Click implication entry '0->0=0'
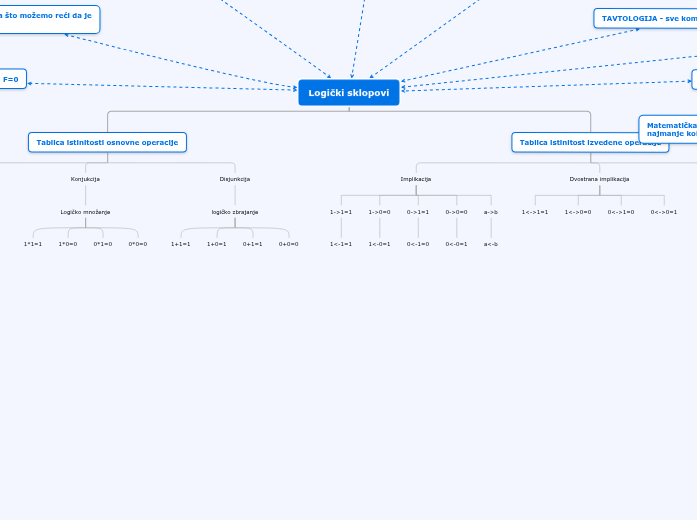 point(457,212)
